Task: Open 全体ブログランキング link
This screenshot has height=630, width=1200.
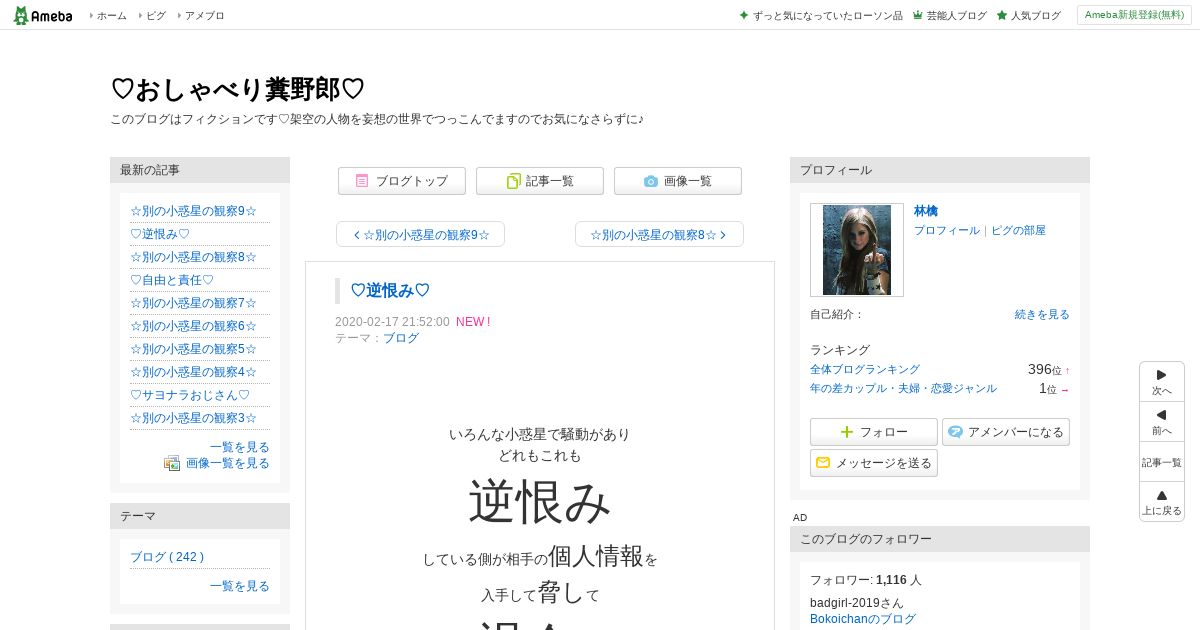Action: pyautogui.click(x=865, y=369)
